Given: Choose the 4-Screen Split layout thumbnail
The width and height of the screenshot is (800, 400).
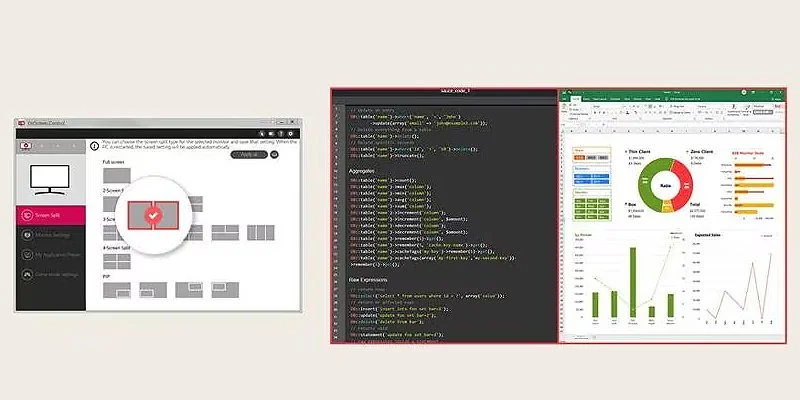Looking at the screenshot, I should (117, 261).
